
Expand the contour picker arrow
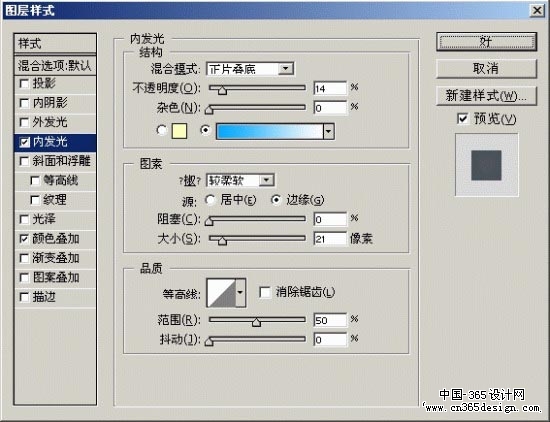pyautogui.click(x=240, y=293)
